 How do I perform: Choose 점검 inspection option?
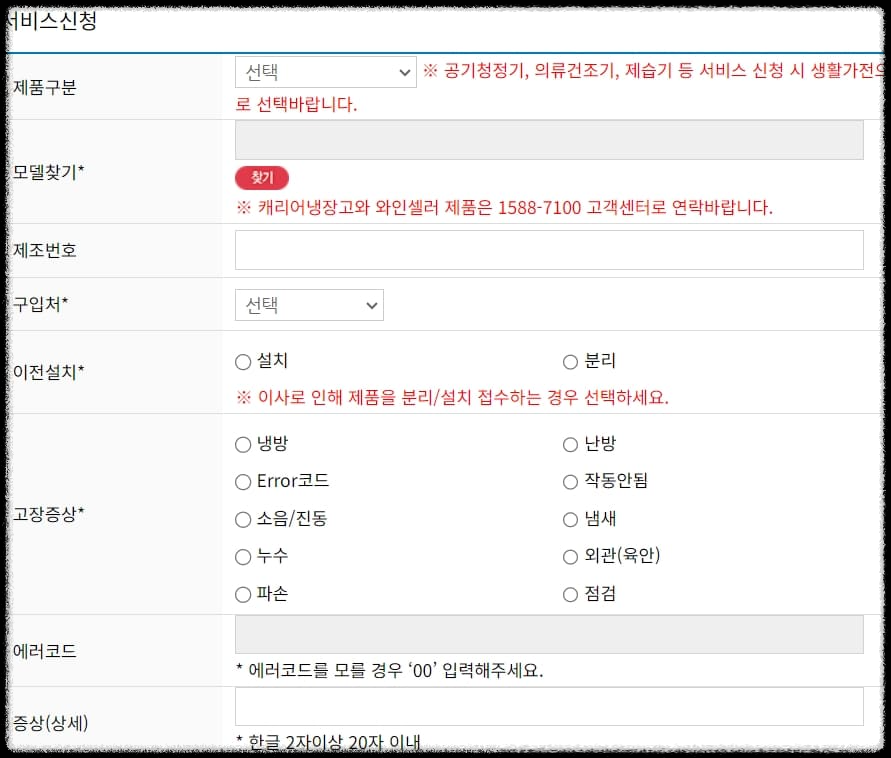(569, 594)
